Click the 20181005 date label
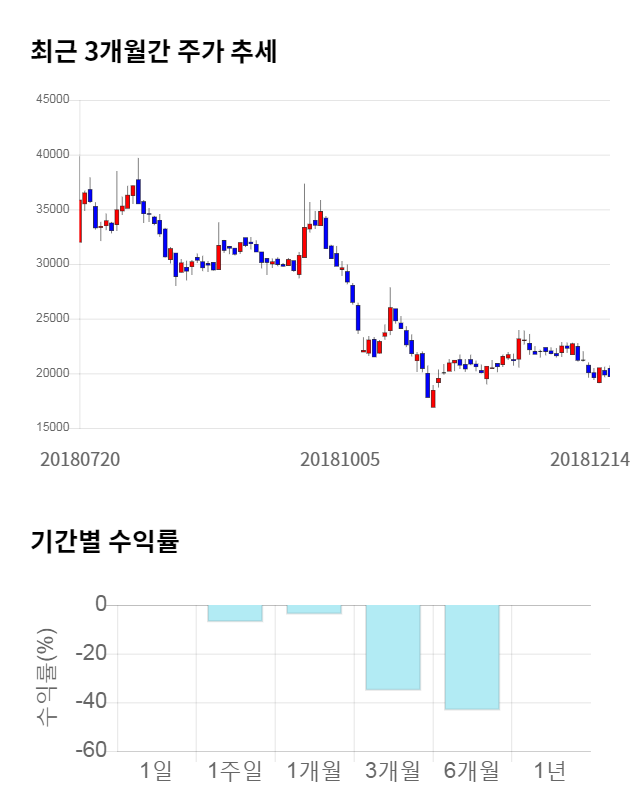Screen dimensions: 640x810 click(x=340, y=459)
